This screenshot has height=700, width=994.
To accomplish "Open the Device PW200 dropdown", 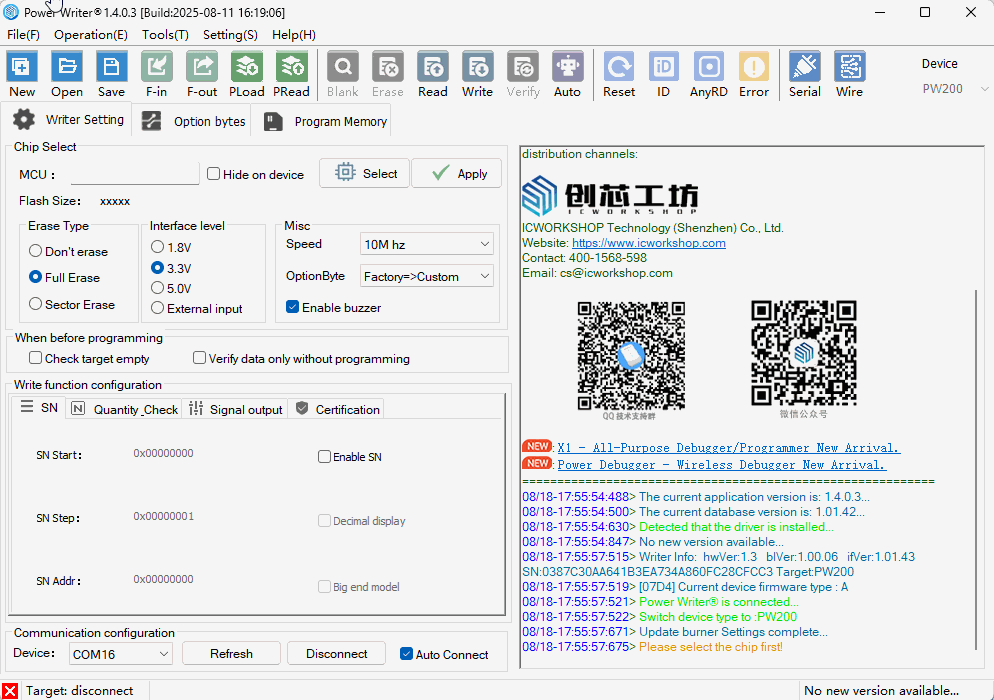I will [955, 89].
